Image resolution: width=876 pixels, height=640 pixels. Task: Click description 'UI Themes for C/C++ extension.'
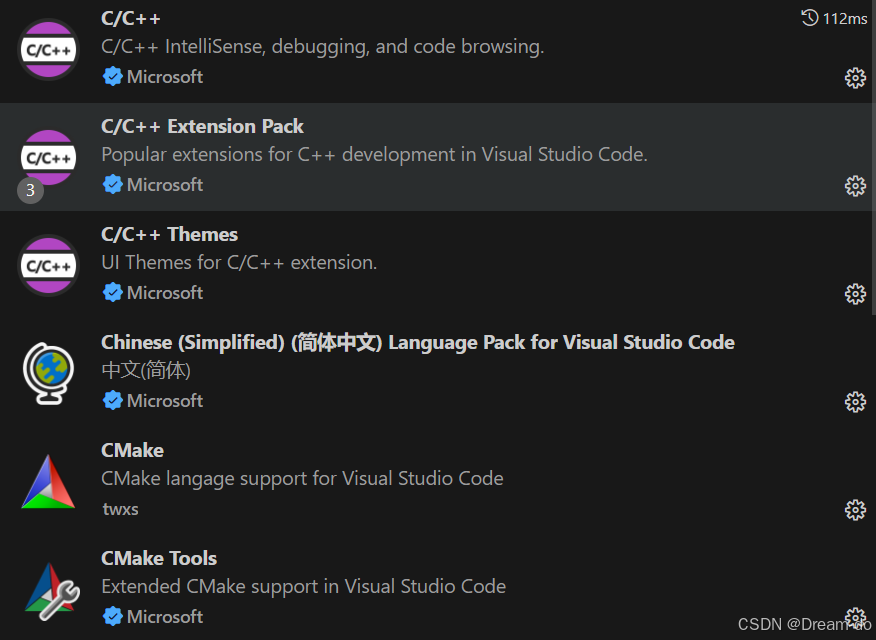pos(239,262)
